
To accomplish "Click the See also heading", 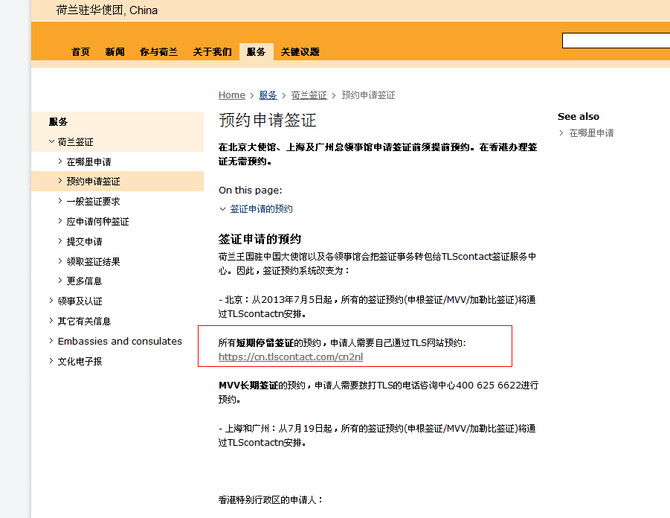I will coord(578,116).
